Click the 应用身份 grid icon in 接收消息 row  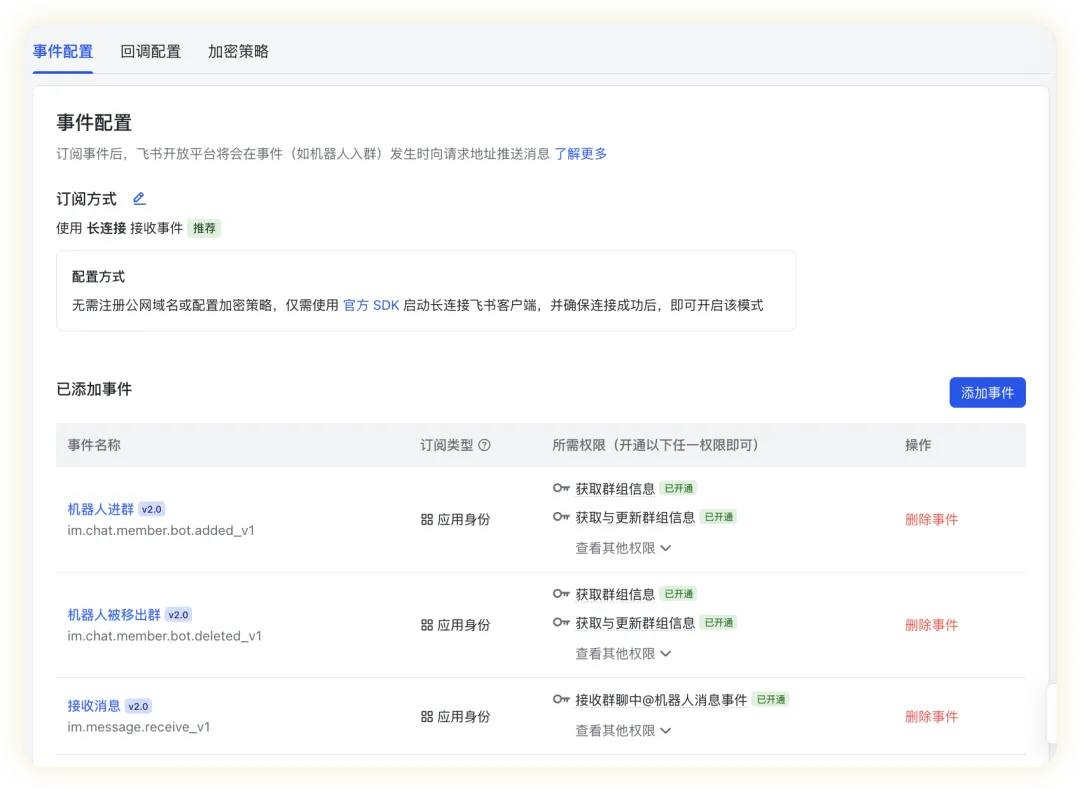[x=427, y=717]
